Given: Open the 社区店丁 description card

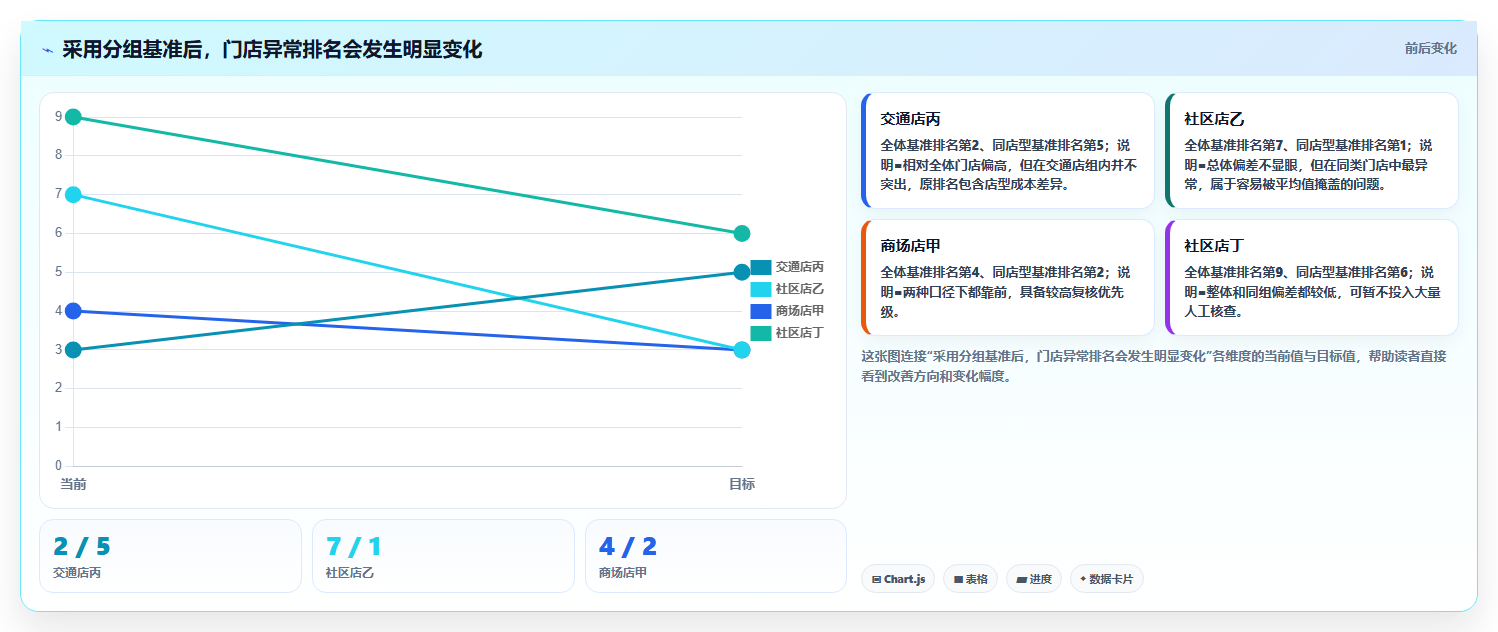Looking at the screenshot, I should pos(1311,277).
